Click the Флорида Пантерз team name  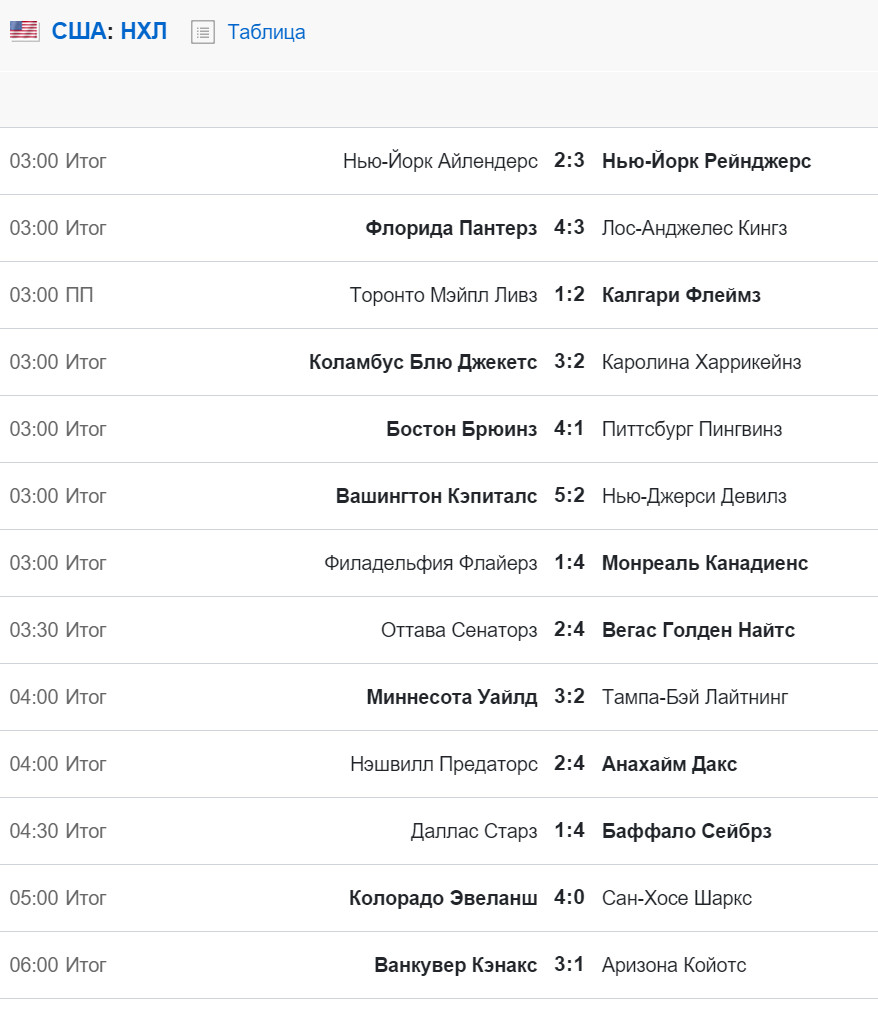[x=451, y=228]
